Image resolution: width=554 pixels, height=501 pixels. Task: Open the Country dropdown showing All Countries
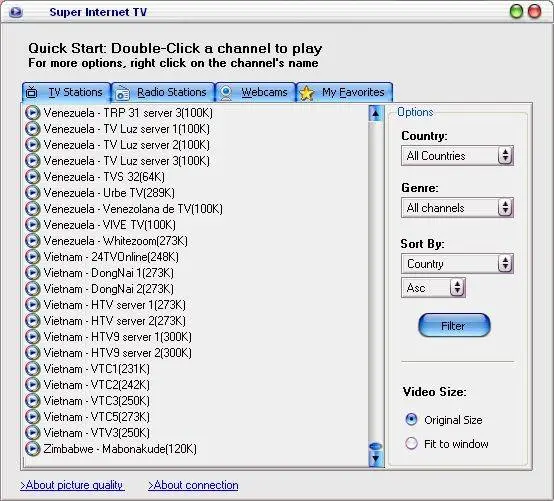[457, 156]
